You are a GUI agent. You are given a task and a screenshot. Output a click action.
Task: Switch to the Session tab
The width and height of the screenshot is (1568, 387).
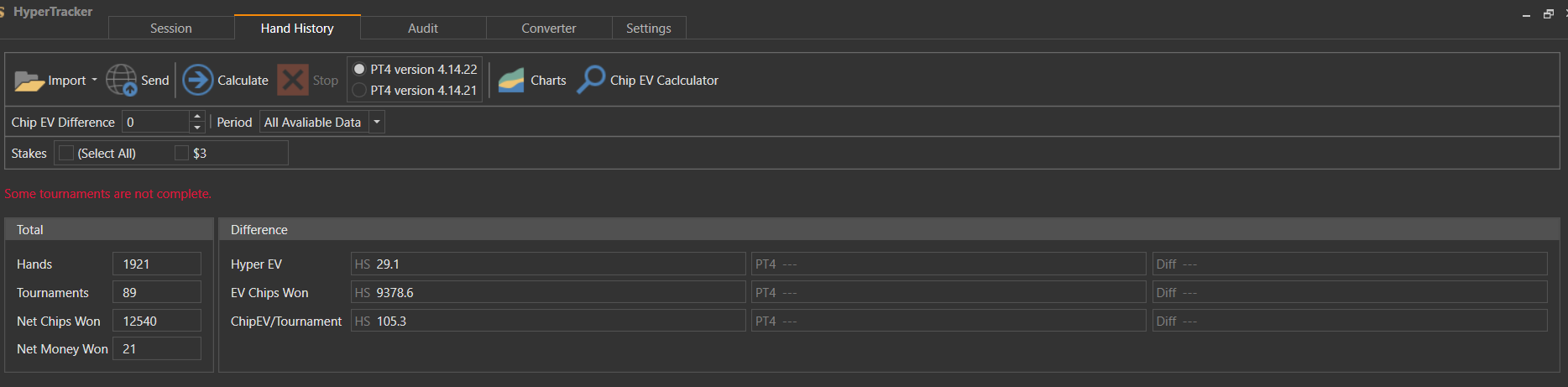(x=171, y=29)
